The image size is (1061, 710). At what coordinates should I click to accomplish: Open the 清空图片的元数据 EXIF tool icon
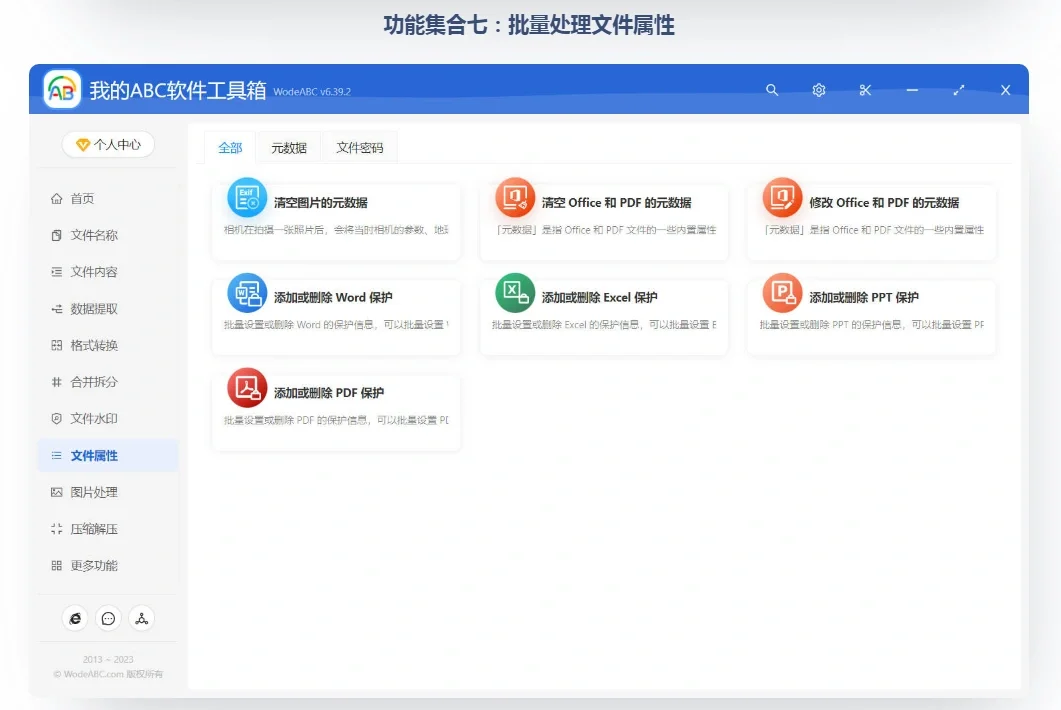point(246,197)
